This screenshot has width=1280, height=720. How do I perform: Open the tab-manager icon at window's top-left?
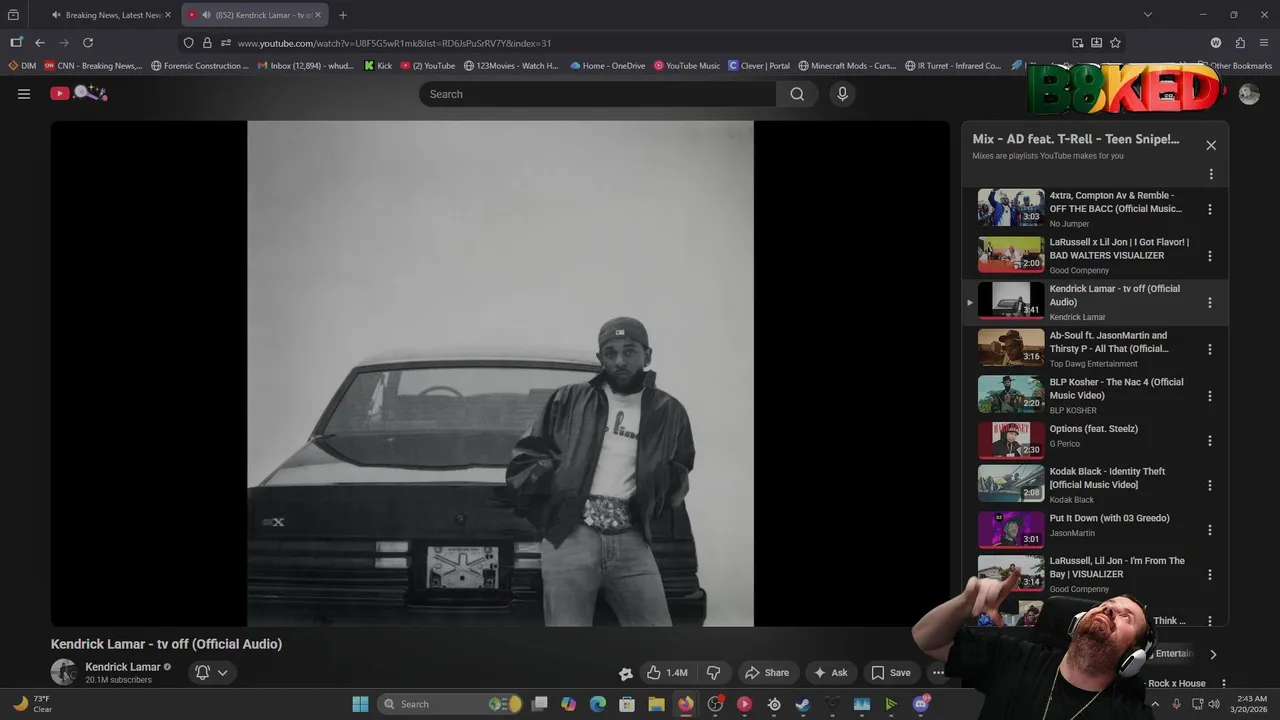[13, 15]
